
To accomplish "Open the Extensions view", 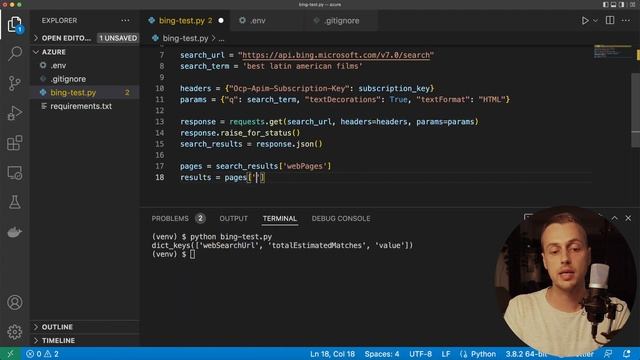I will tap(15, 143).
